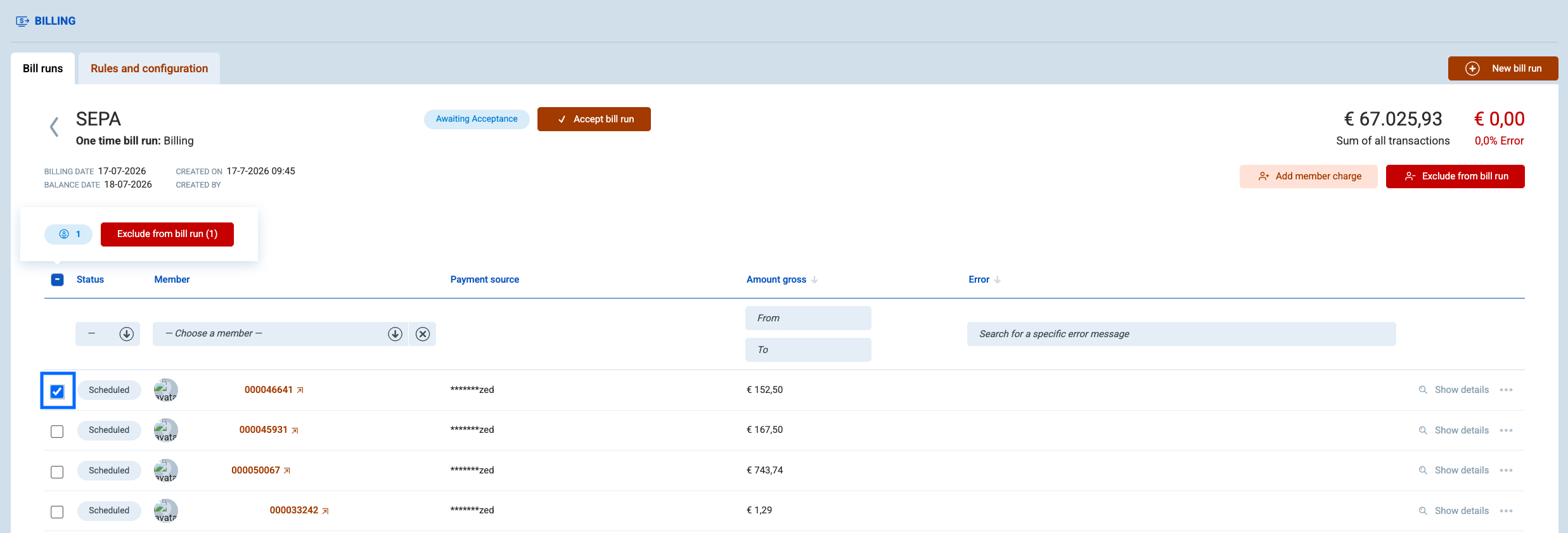
Task: Check the row checkbox for 000050067
Action: [x=57, y=472]
